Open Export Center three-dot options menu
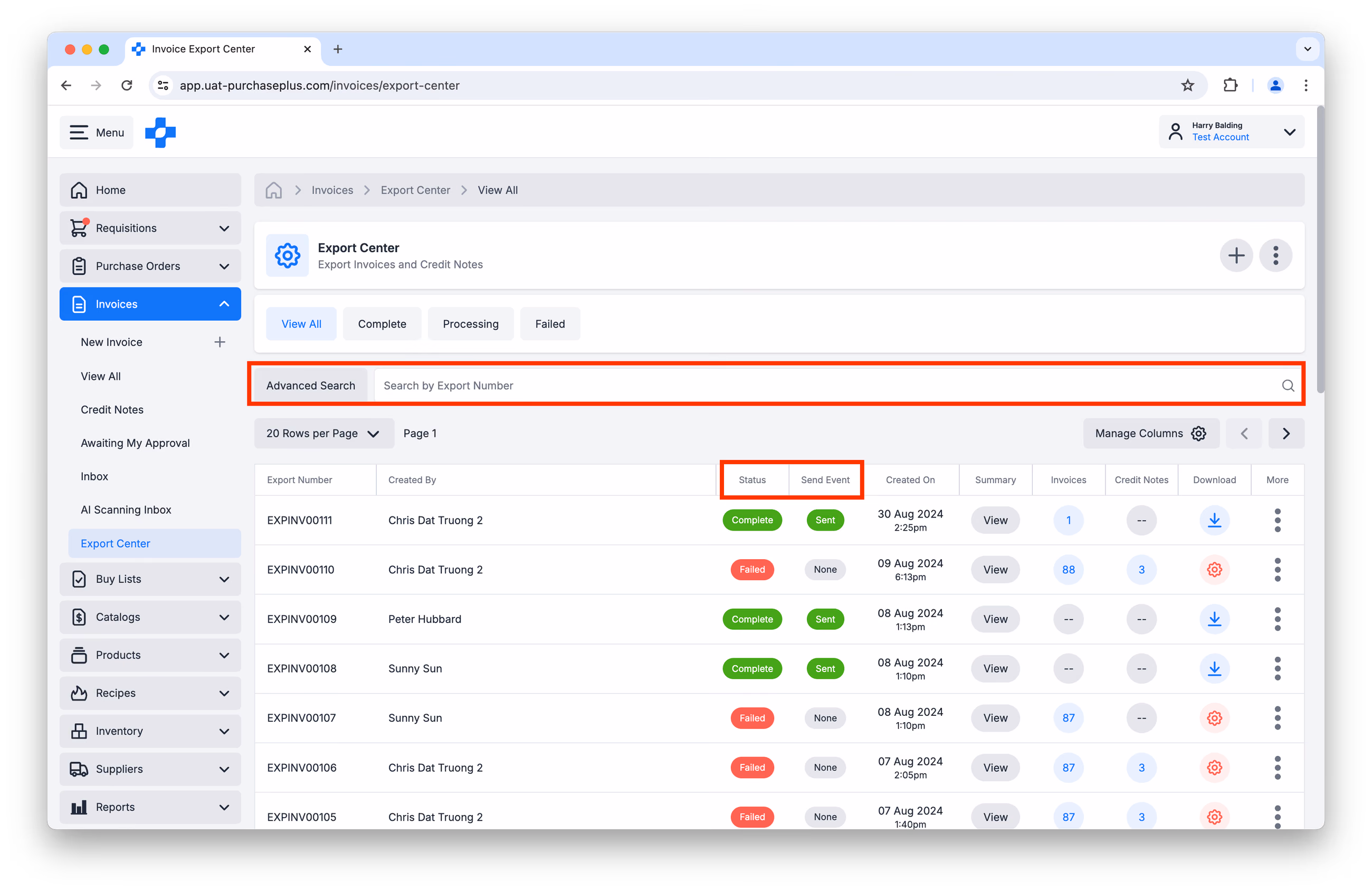The width and height of the screenshot is (1372, 892). pyautogui.click(x=1275, y=255)
